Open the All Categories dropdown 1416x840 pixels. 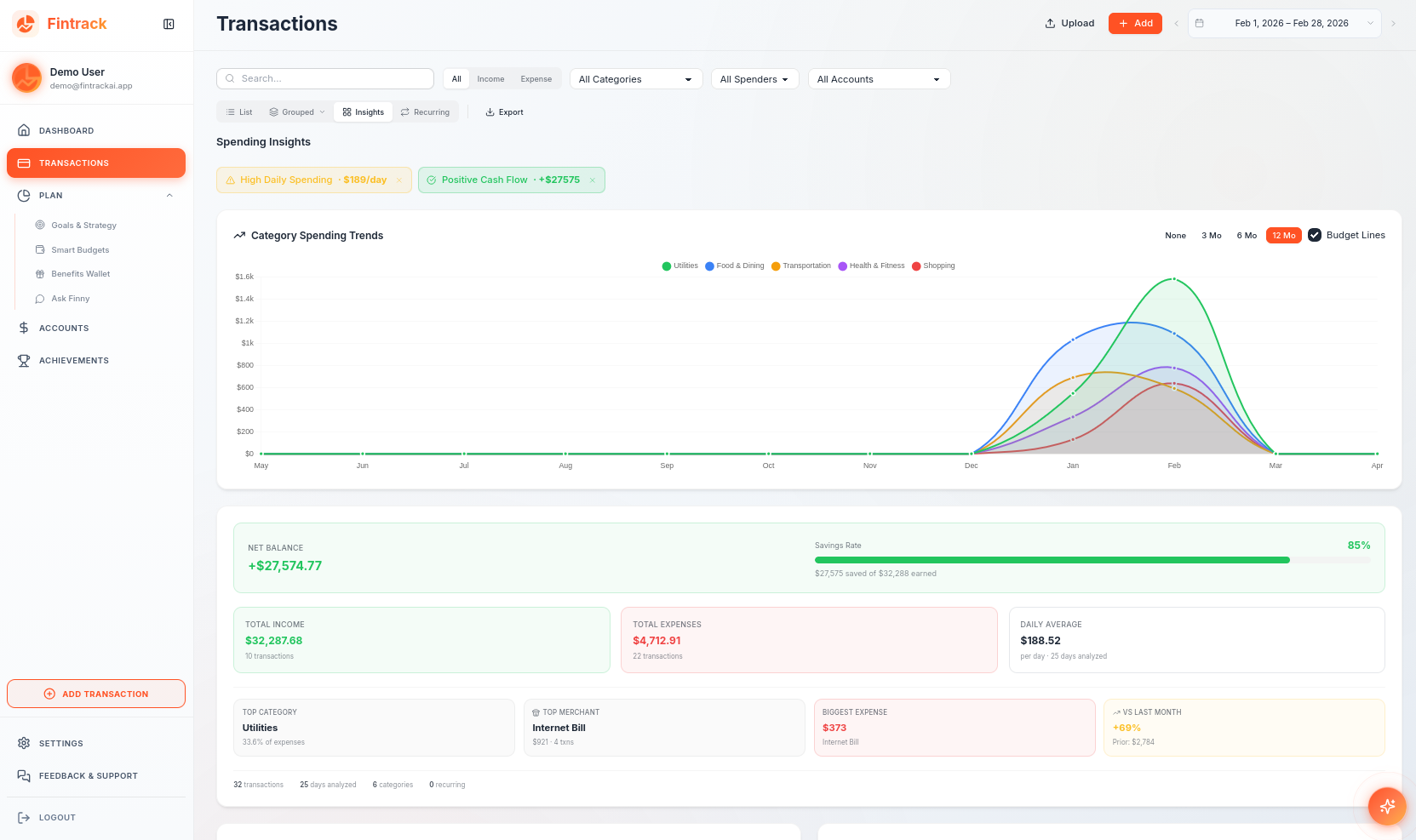[x=635, y=78]
